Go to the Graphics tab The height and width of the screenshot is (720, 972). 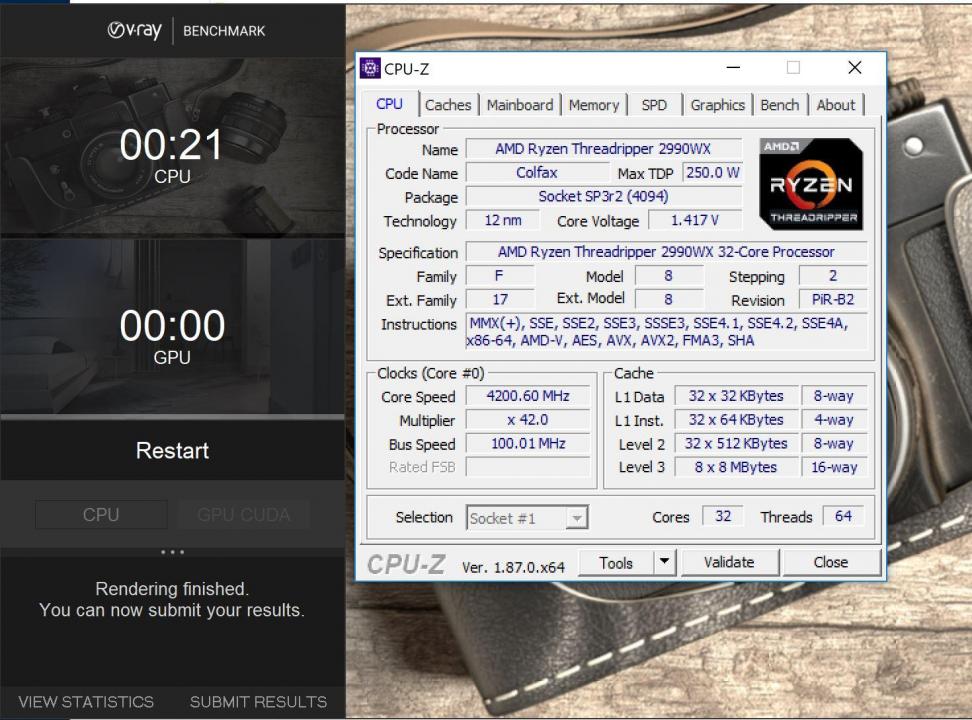(x=717, y=105)
